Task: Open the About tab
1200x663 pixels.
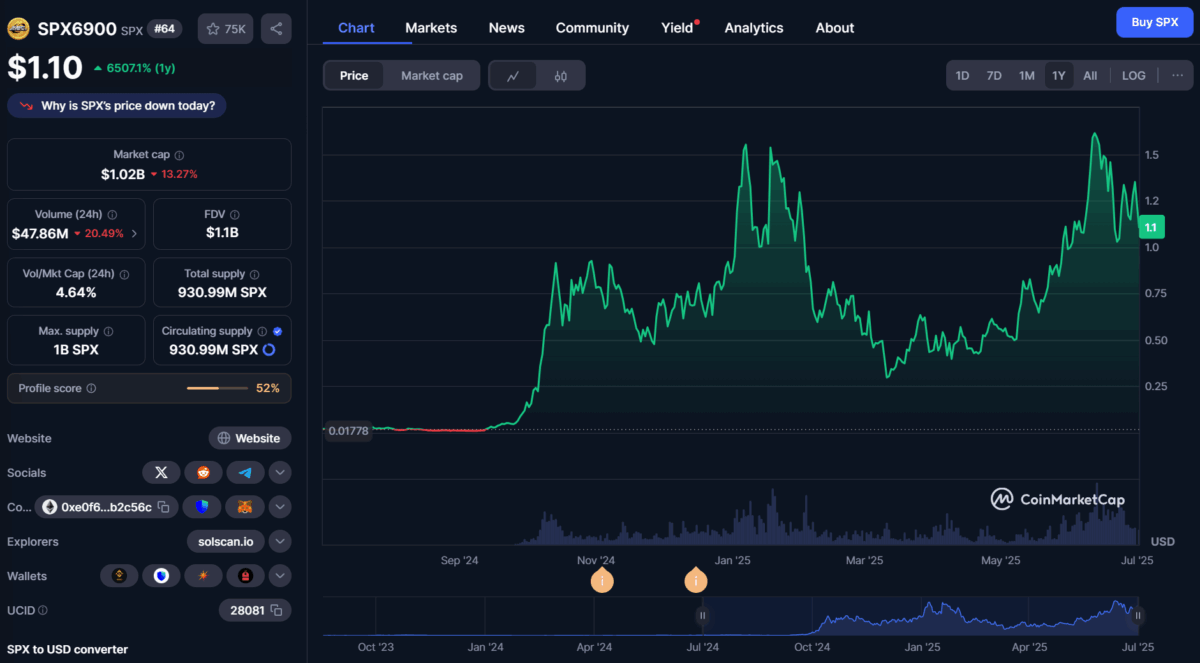Action: pos(835,28)
